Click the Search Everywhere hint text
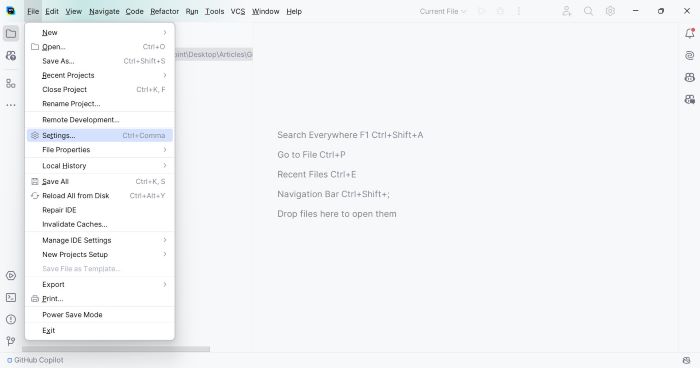700x368 pixels. click(x=350, y=135)
